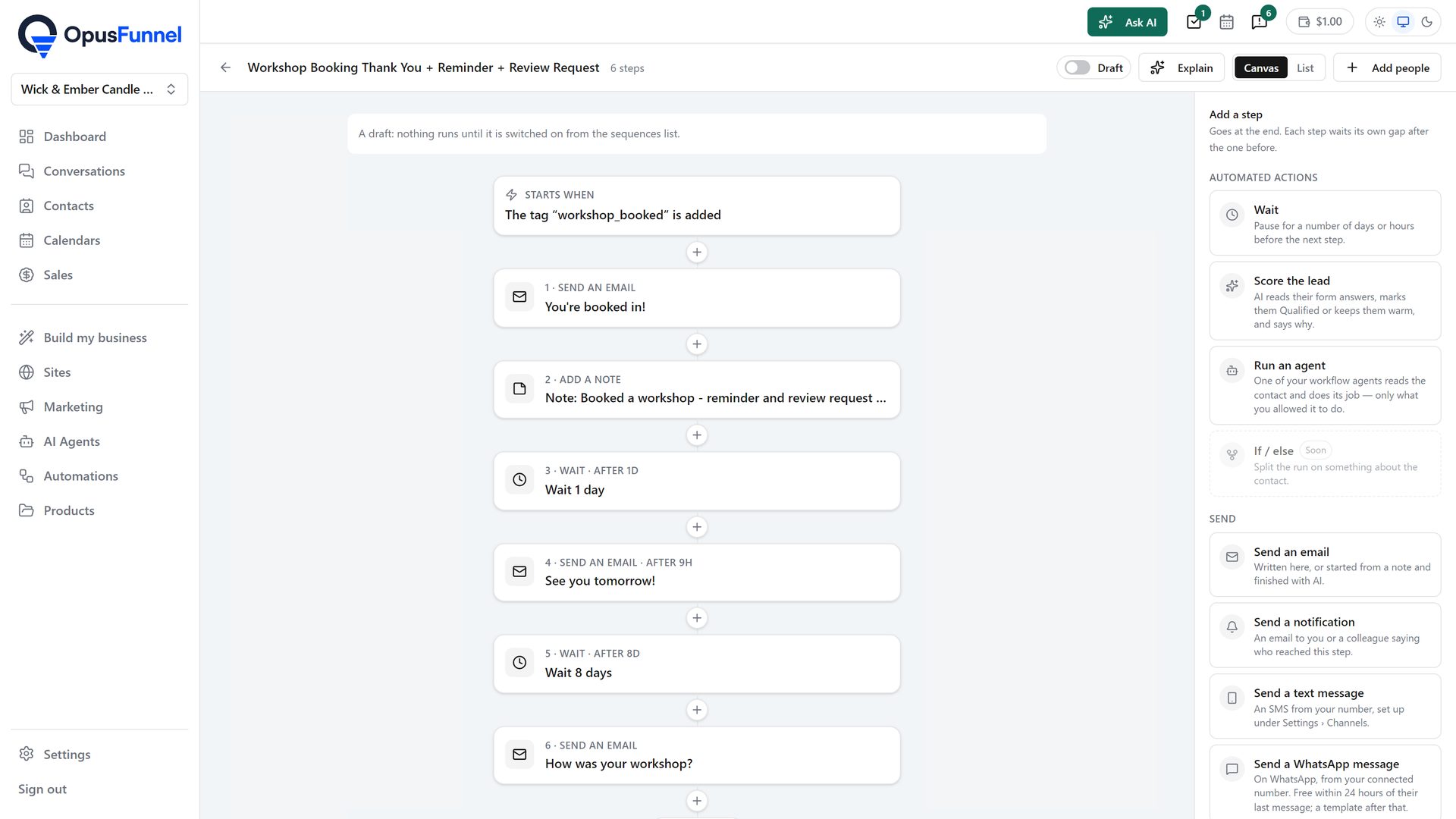Image resolution: width=1456 pixels, height=819 pixels.
Task: Add a Run an agent step
Action: pos(1325,385)
